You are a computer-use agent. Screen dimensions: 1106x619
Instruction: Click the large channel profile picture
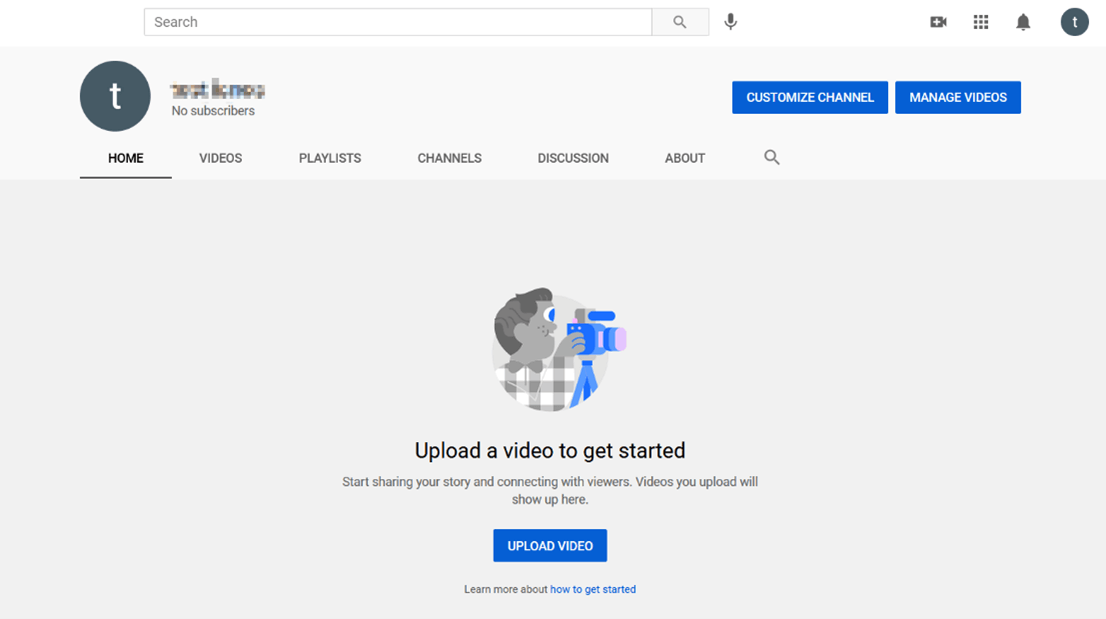pyautogui.click(x=115, y=96)
